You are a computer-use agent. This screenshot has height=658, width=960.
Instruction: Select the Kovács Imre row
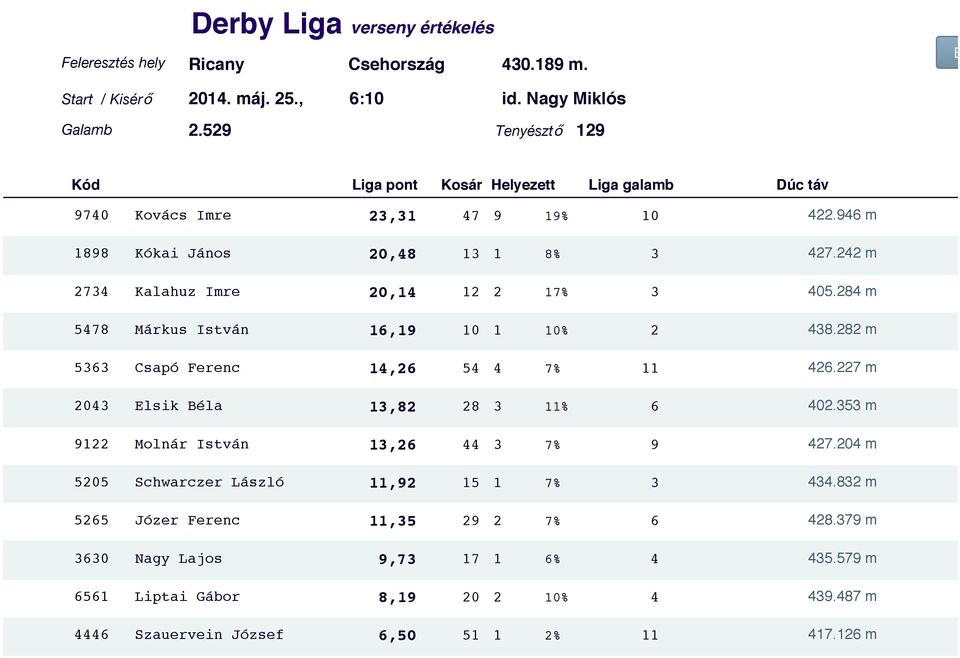(x=480, y=216)
